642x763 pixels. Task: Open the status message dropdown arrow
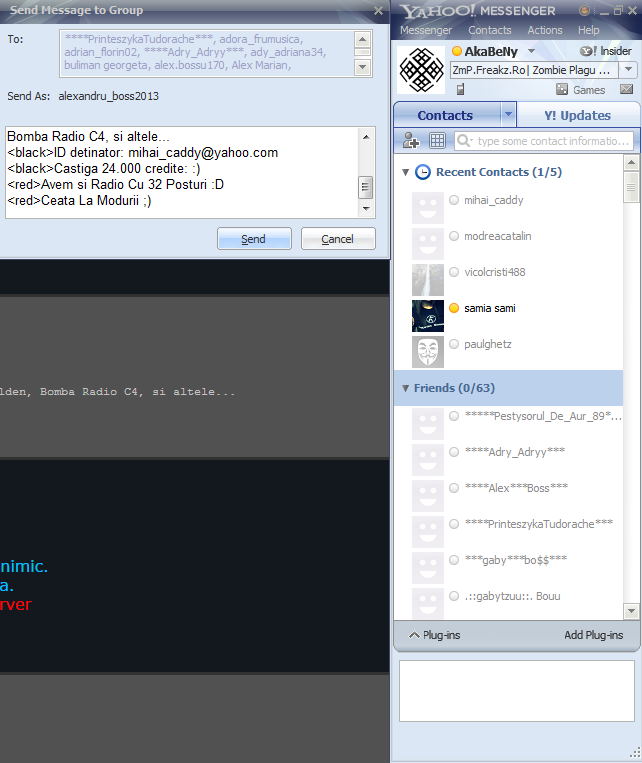pyautogui.click(x=628, y=70)
